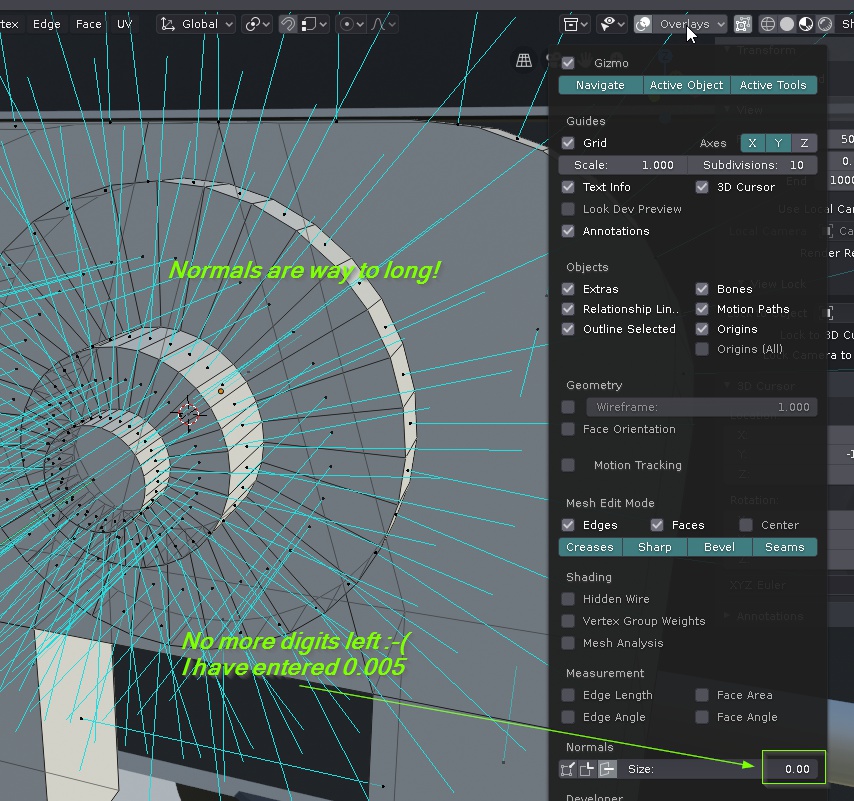Toggle the Seams overlay button
This screenshot has height=801, width=854.
(x=785, y=547)
